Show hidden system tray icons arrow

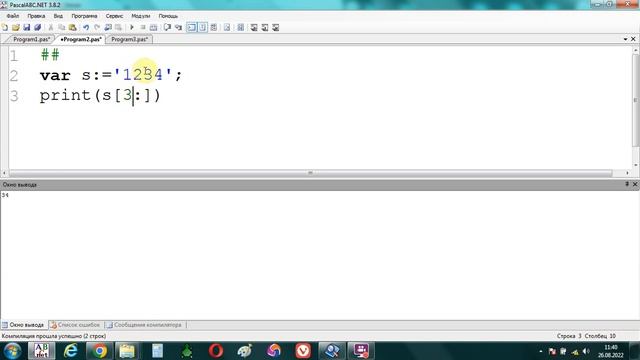541,351
